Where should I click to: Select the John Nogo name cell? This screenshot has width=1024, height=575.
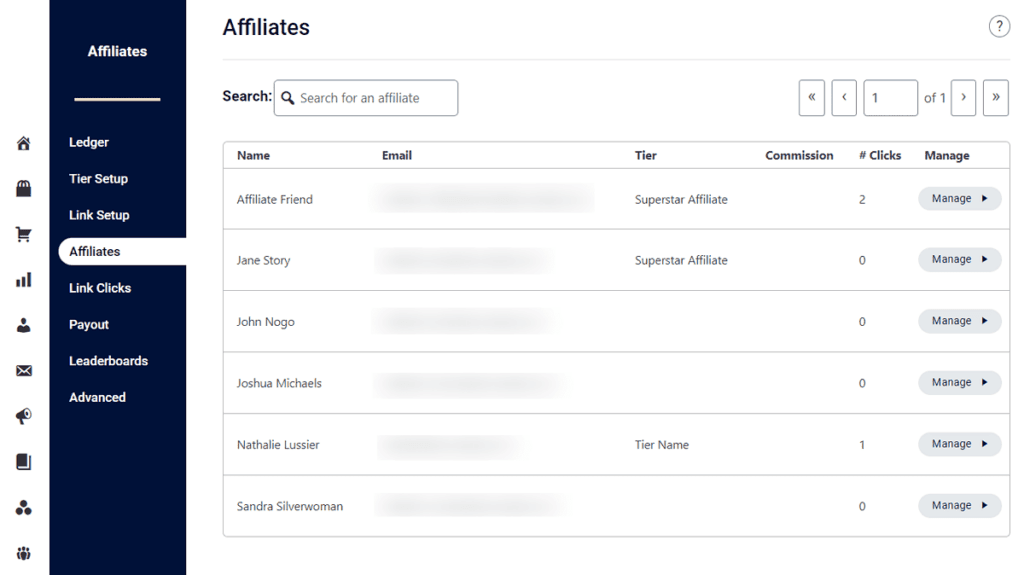[265, 321]
